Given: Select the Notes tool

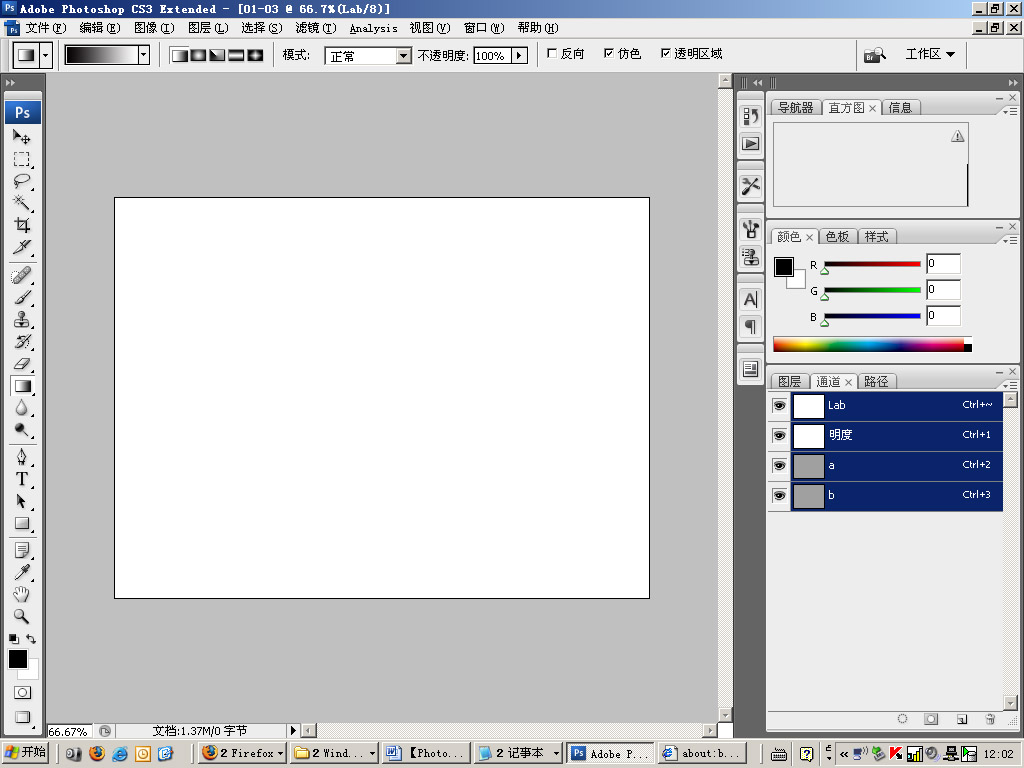Looking at the screenshot, I should (x=22, y=550).
